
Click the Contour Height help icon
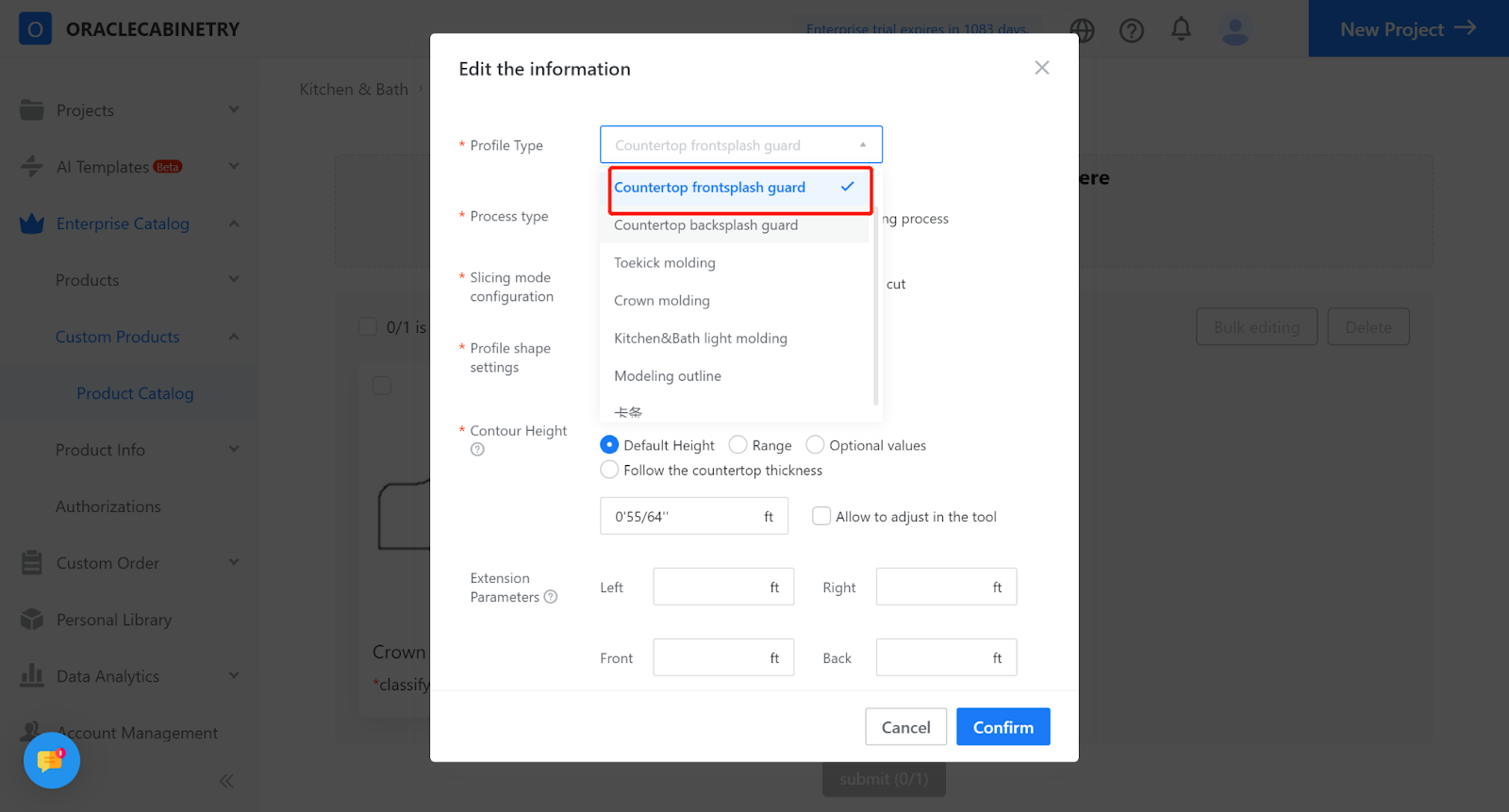tap(477, 450)
